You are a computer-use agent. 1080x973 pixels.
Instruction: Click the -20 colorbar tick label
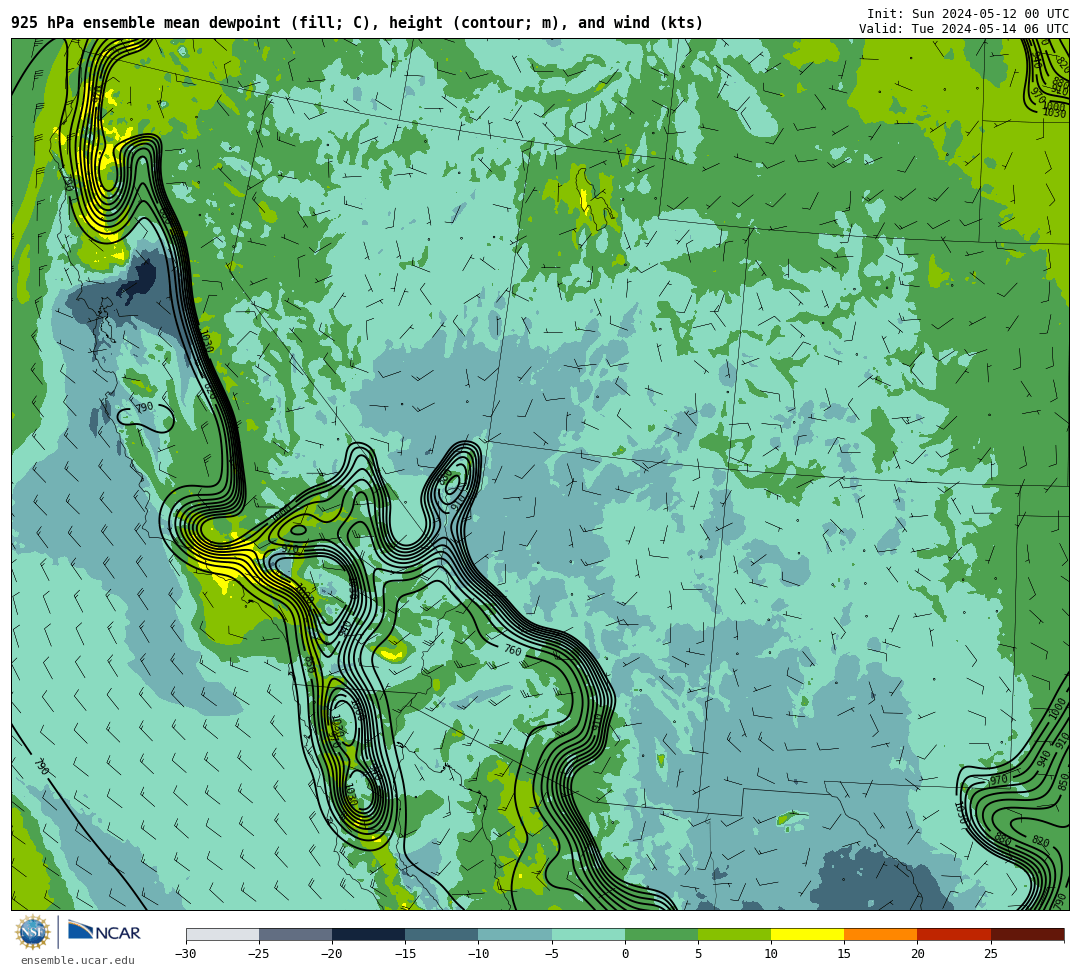332,954
